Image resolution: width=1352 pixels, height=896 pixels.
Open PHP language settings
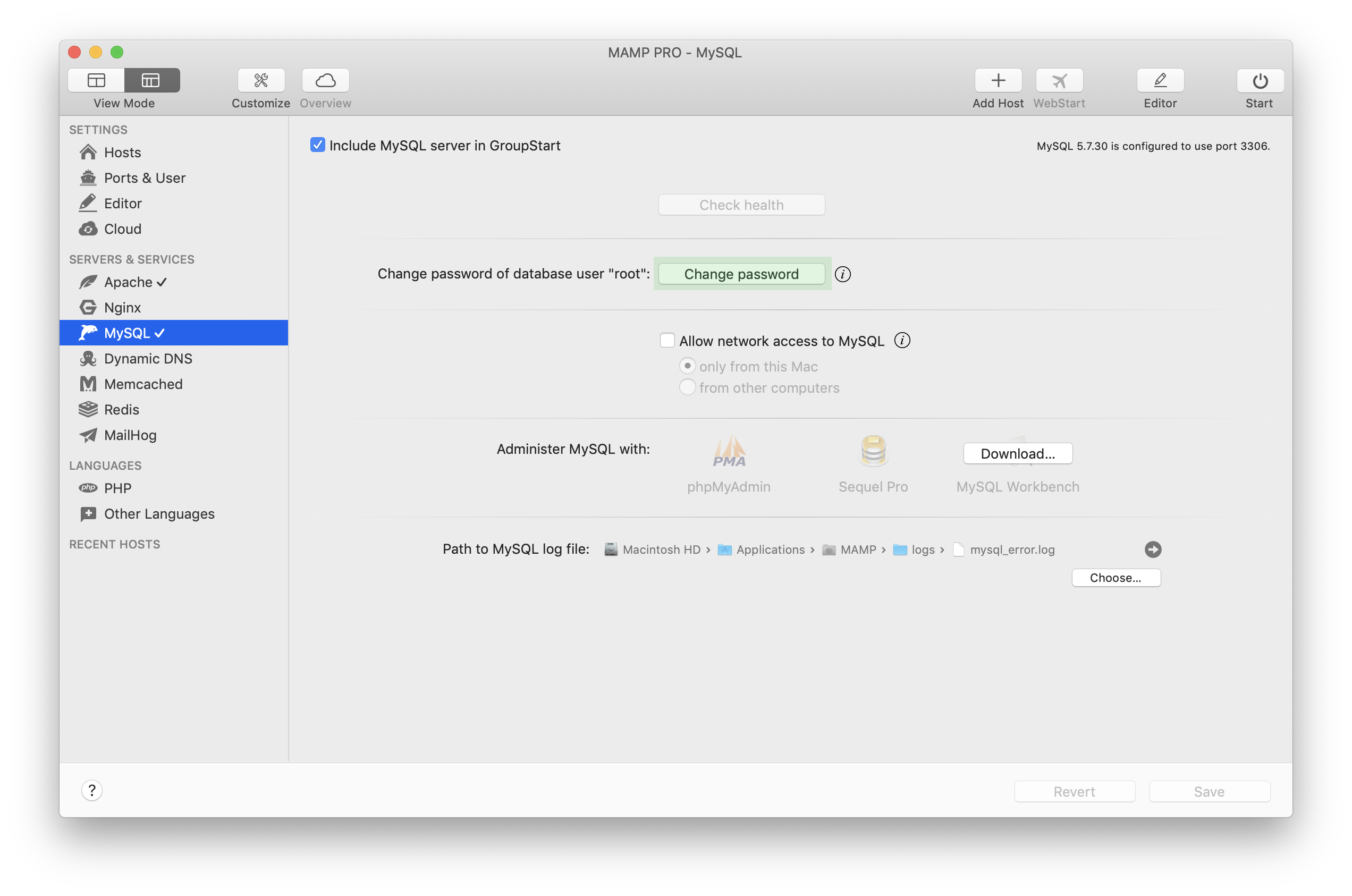[174, 488]
